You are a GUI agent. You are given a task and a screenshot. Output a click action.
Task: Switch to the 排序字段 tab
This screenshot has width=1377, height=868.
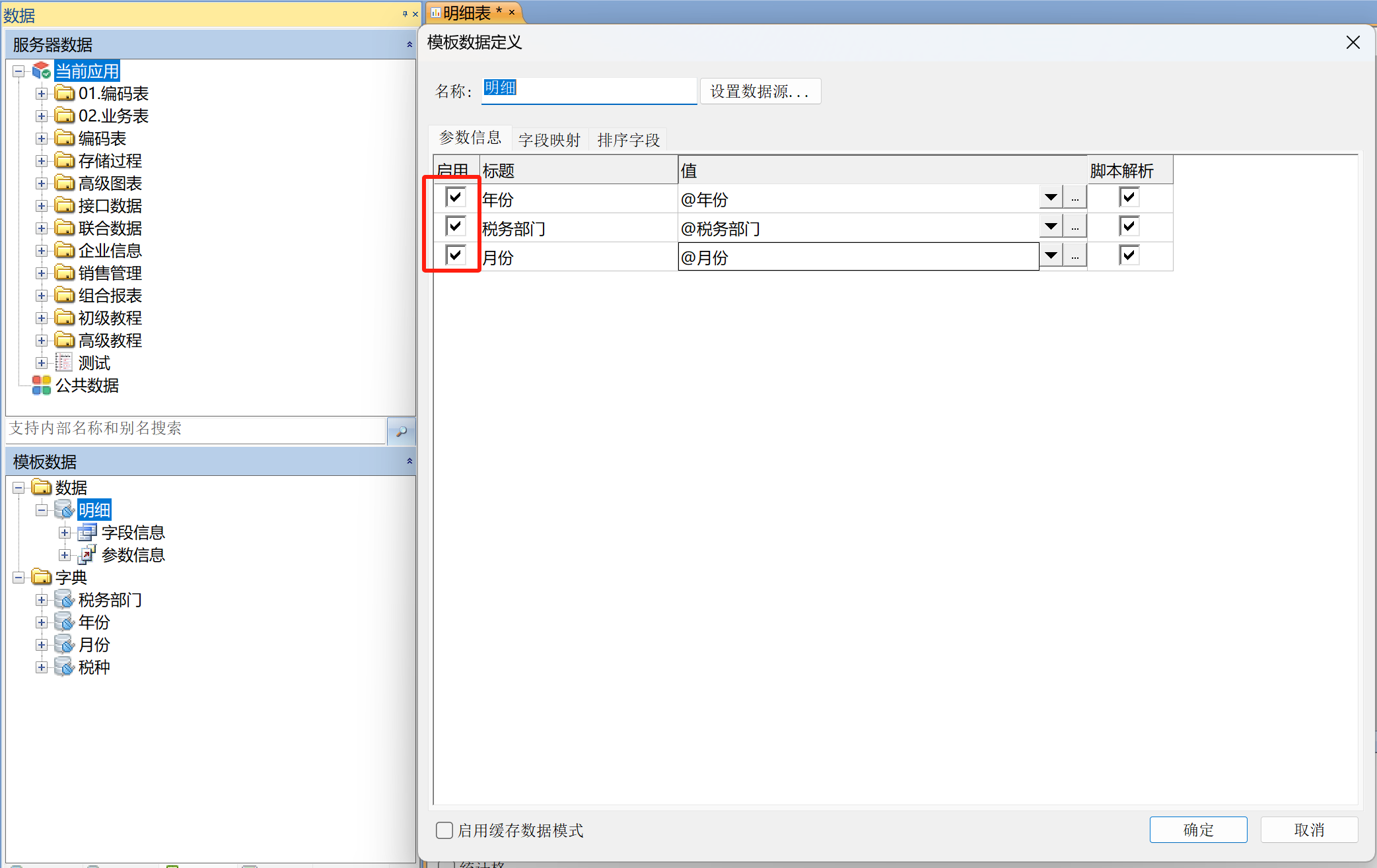(628, 139)
